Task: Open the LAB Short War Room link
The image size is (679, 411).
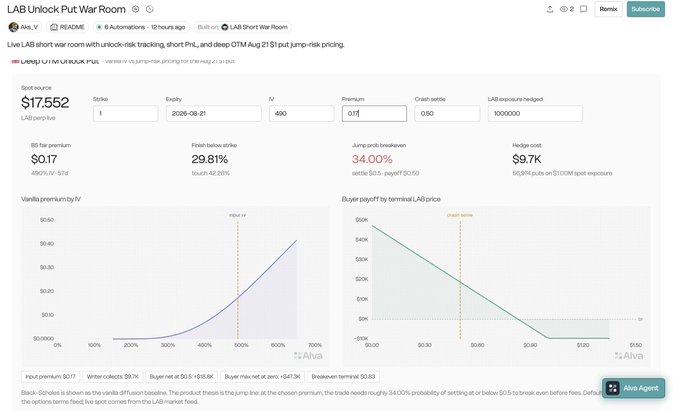Action: pyautogui.click(x=259, y=27)
